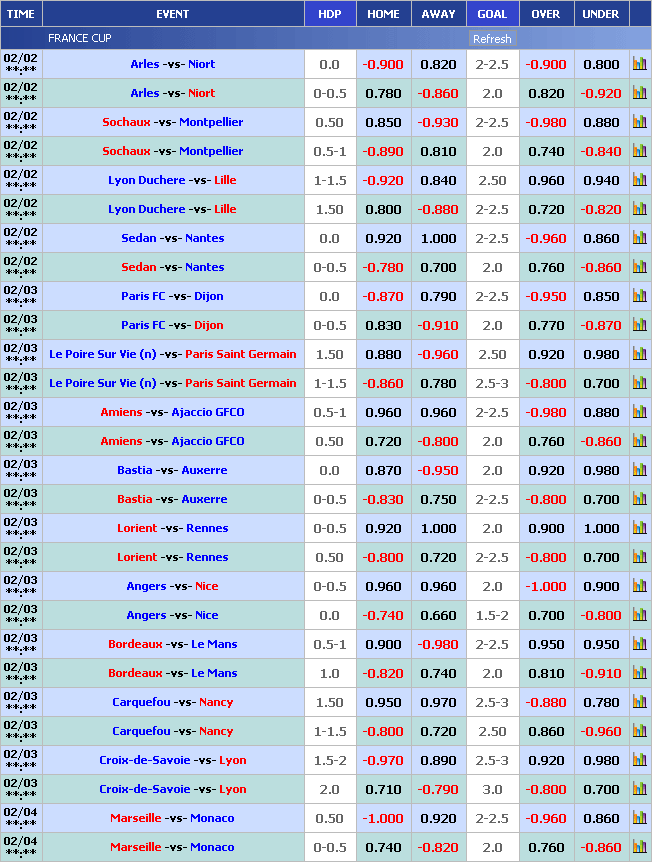Select home odds -1.000 for Marseille vs Monaco
652x862 pixels.
(383, 818)
